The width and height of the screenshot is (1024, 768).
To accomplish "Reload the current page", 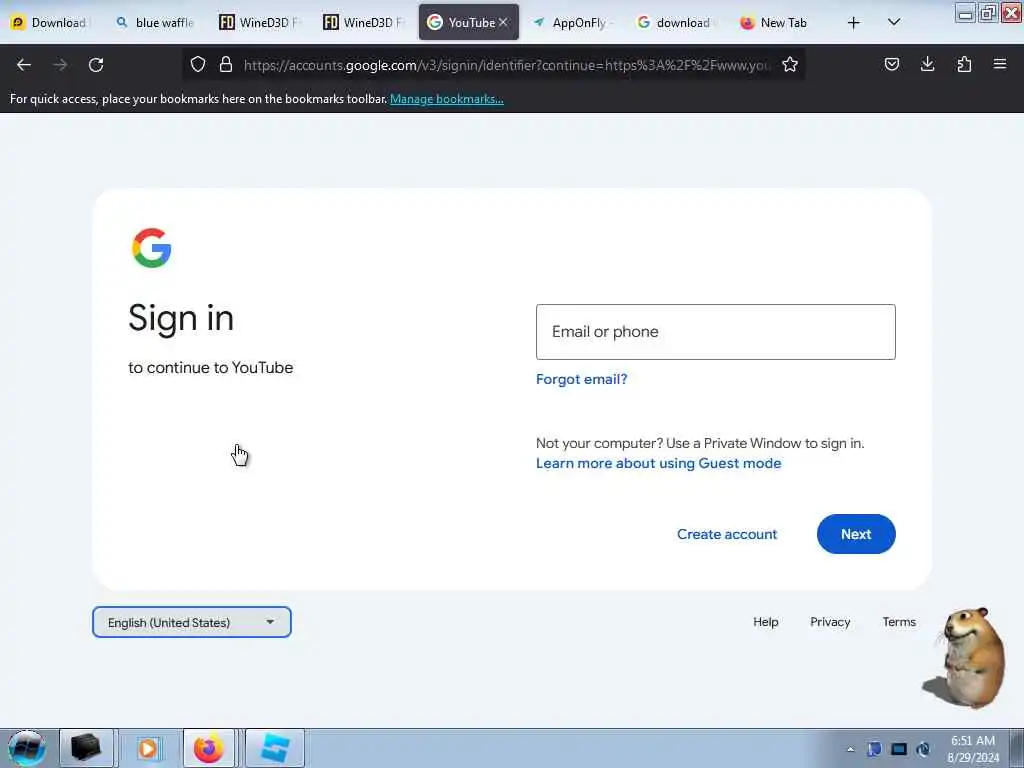I will point(96,65).
